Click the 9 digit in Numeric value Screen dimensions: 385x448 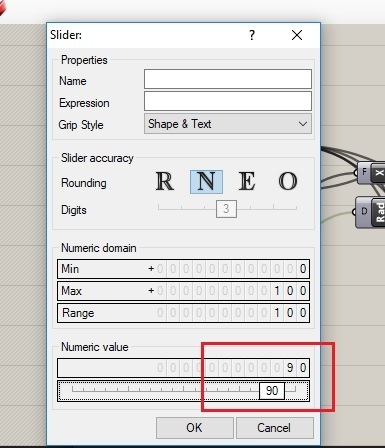pos(290,368)
